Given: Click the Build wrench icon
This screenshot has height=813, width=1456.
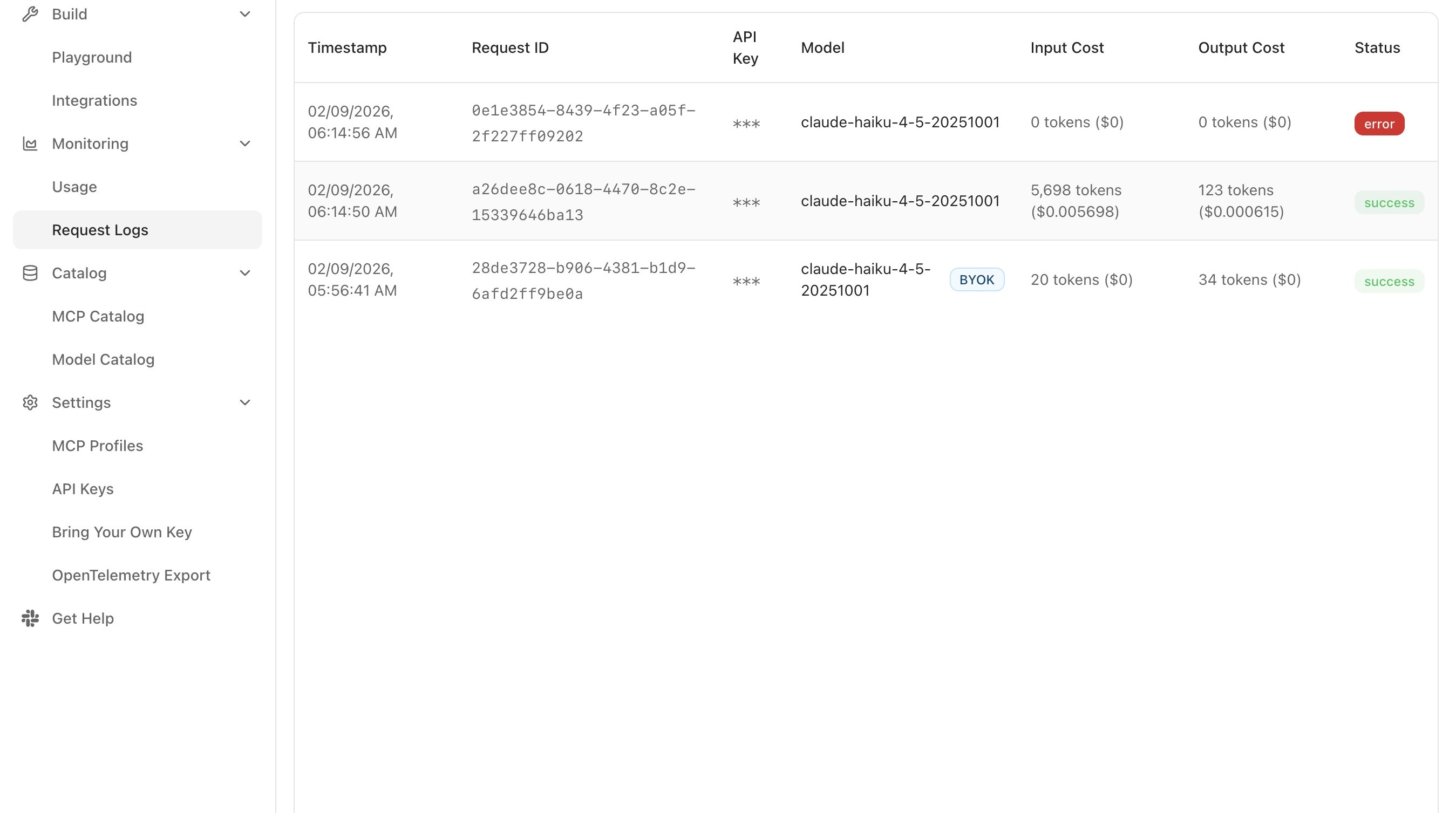Looking at the screenshot, I should [30, 14].
